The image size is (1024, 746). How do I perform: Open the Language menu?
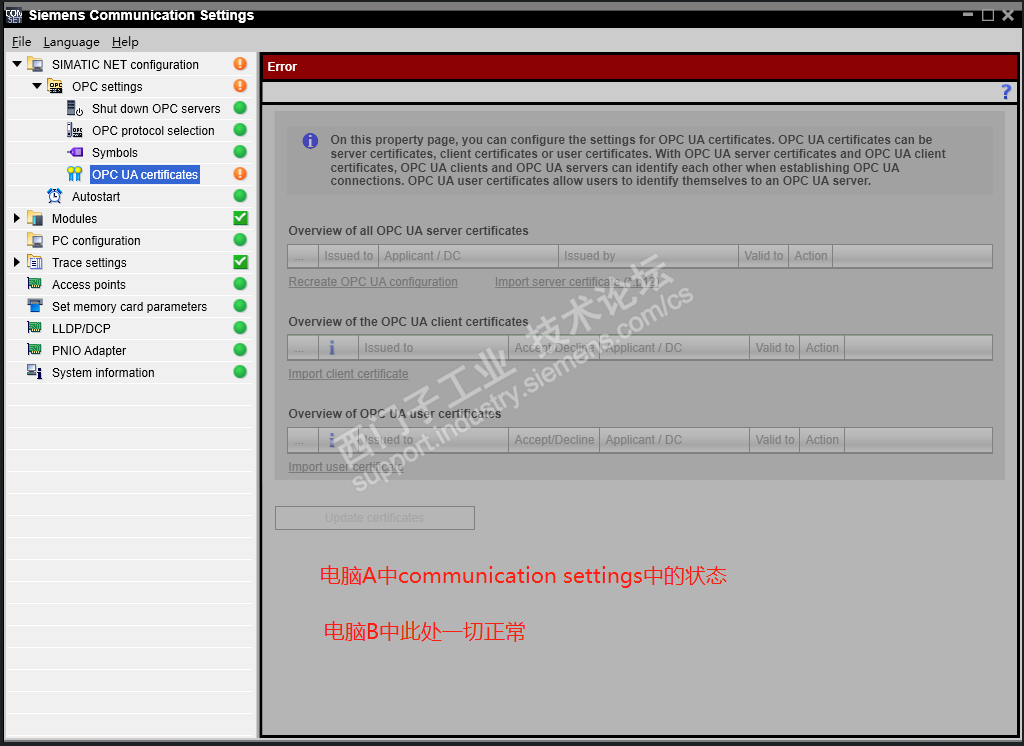(x=72, y=42)
